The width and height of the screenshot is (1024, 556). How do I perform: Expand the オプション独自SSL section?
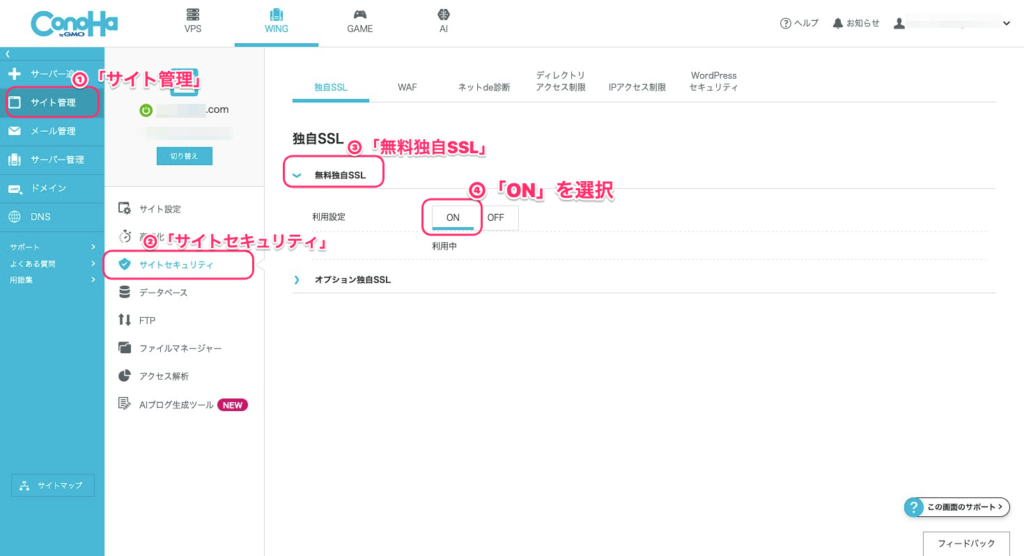pos(297,280)
